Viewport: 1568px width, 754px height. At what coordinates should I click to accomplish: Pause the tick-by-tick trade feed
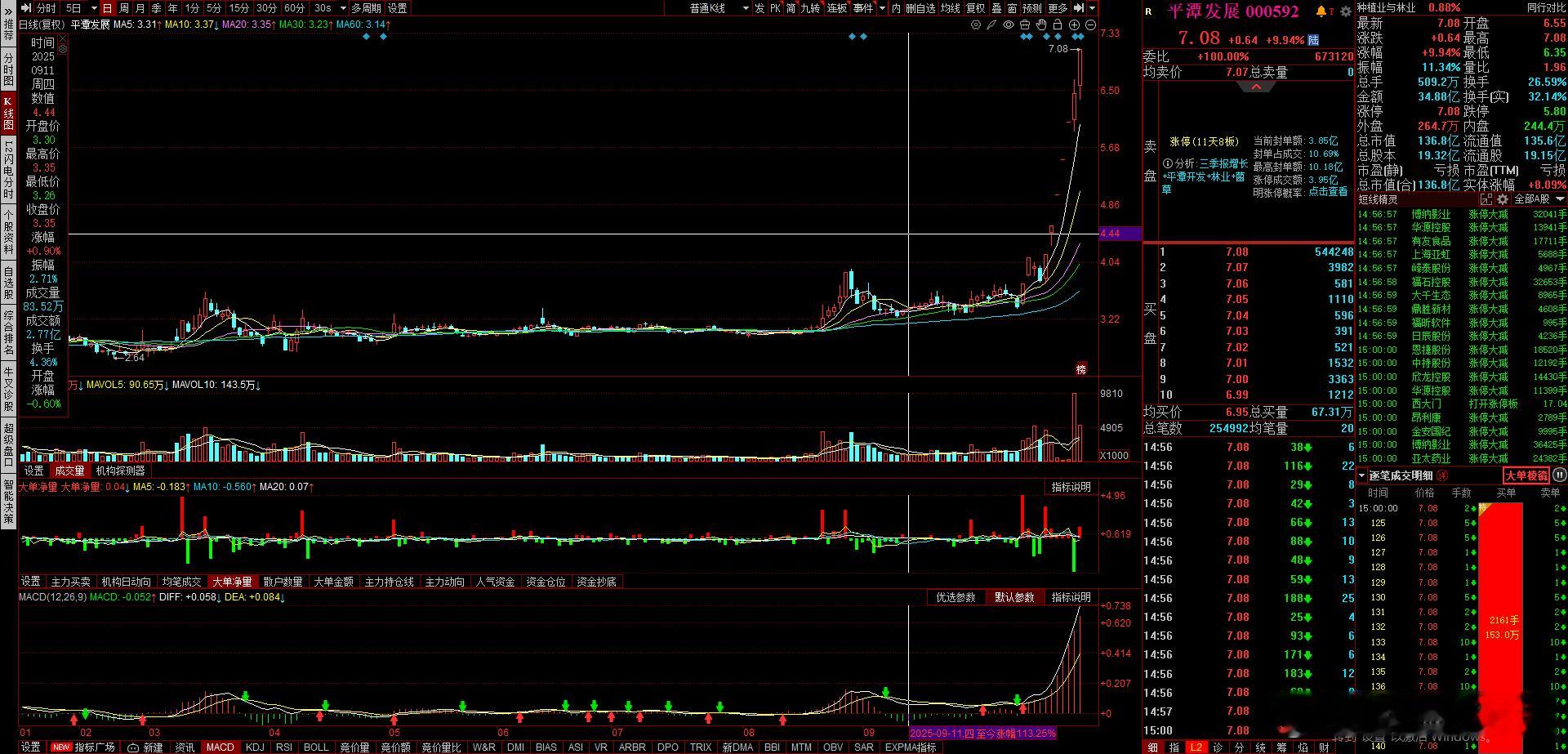point(1560,475)
